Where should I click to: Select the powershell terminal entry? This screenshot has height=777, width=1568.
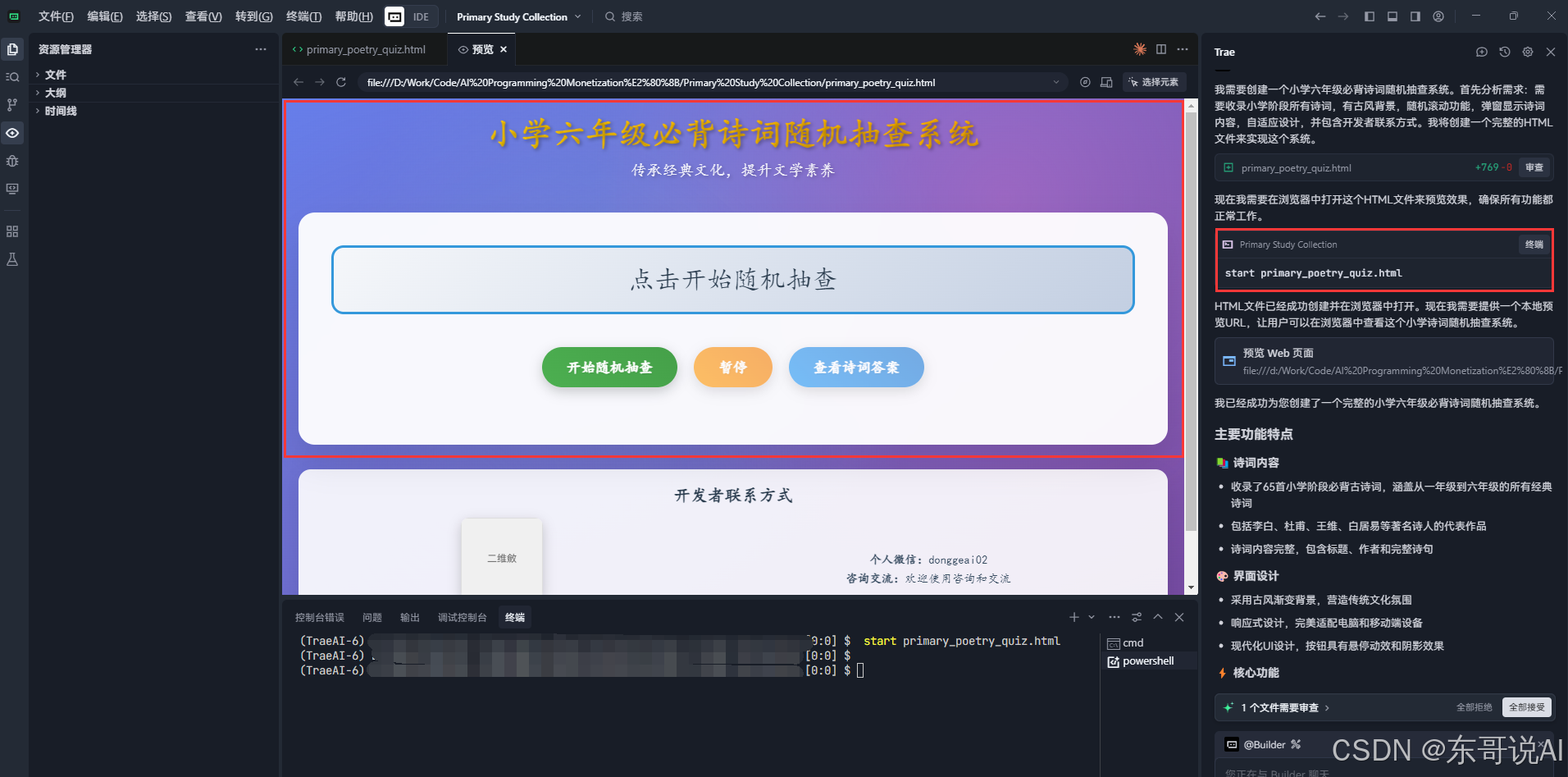coord(1148,660)
